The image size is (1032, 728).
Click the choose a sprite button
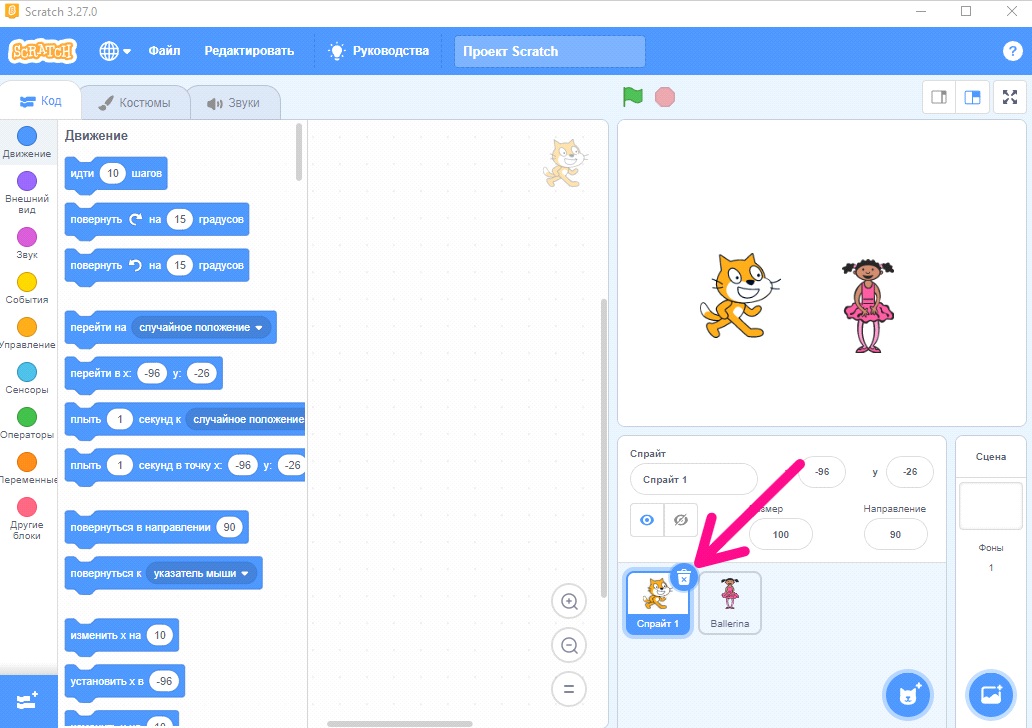coord(908,694)
